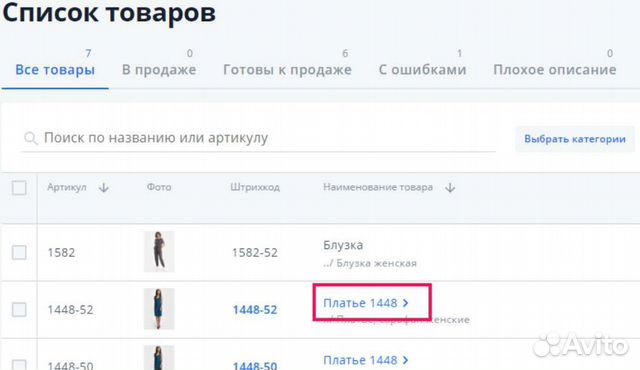Switch to the Все товары tab
Screen dimensions: 640x370
click(x=55, y=69)
